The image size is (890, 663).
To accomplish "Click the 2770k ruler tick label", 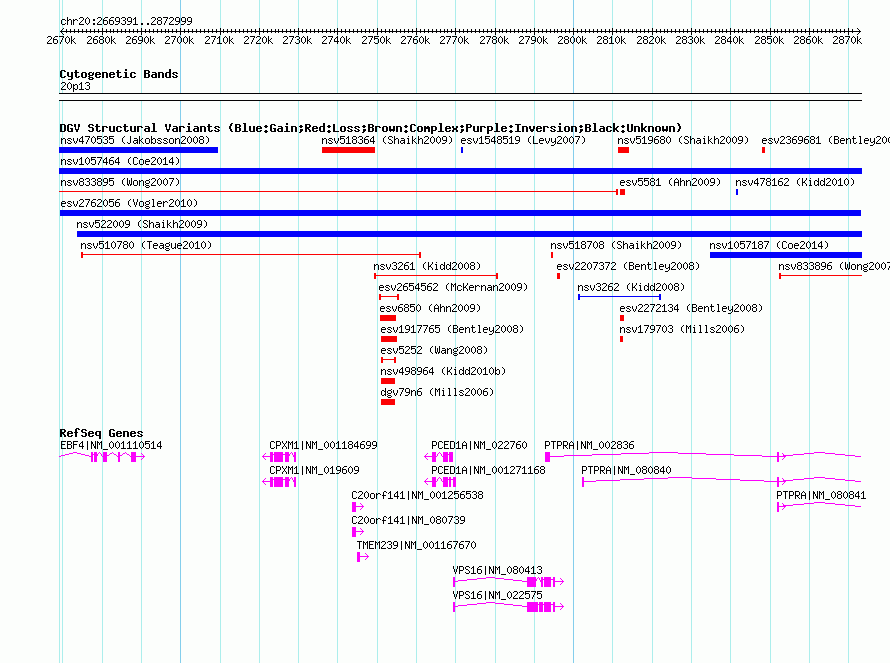I will tap(454, 40).
